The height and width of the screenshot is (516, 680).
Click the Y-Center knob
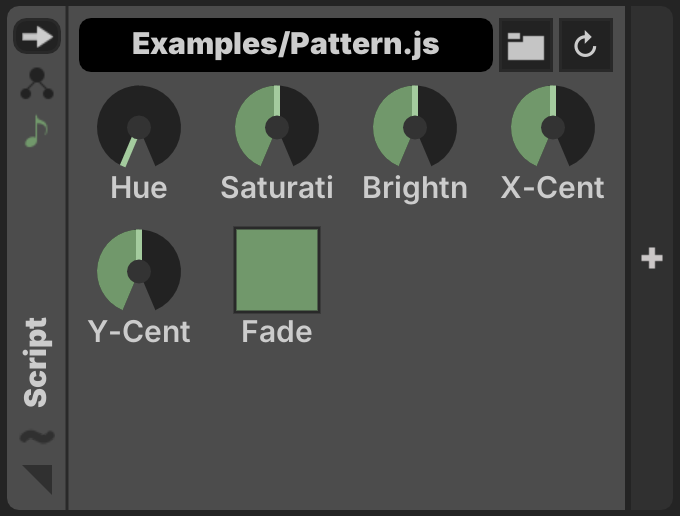tap(139, 271)
